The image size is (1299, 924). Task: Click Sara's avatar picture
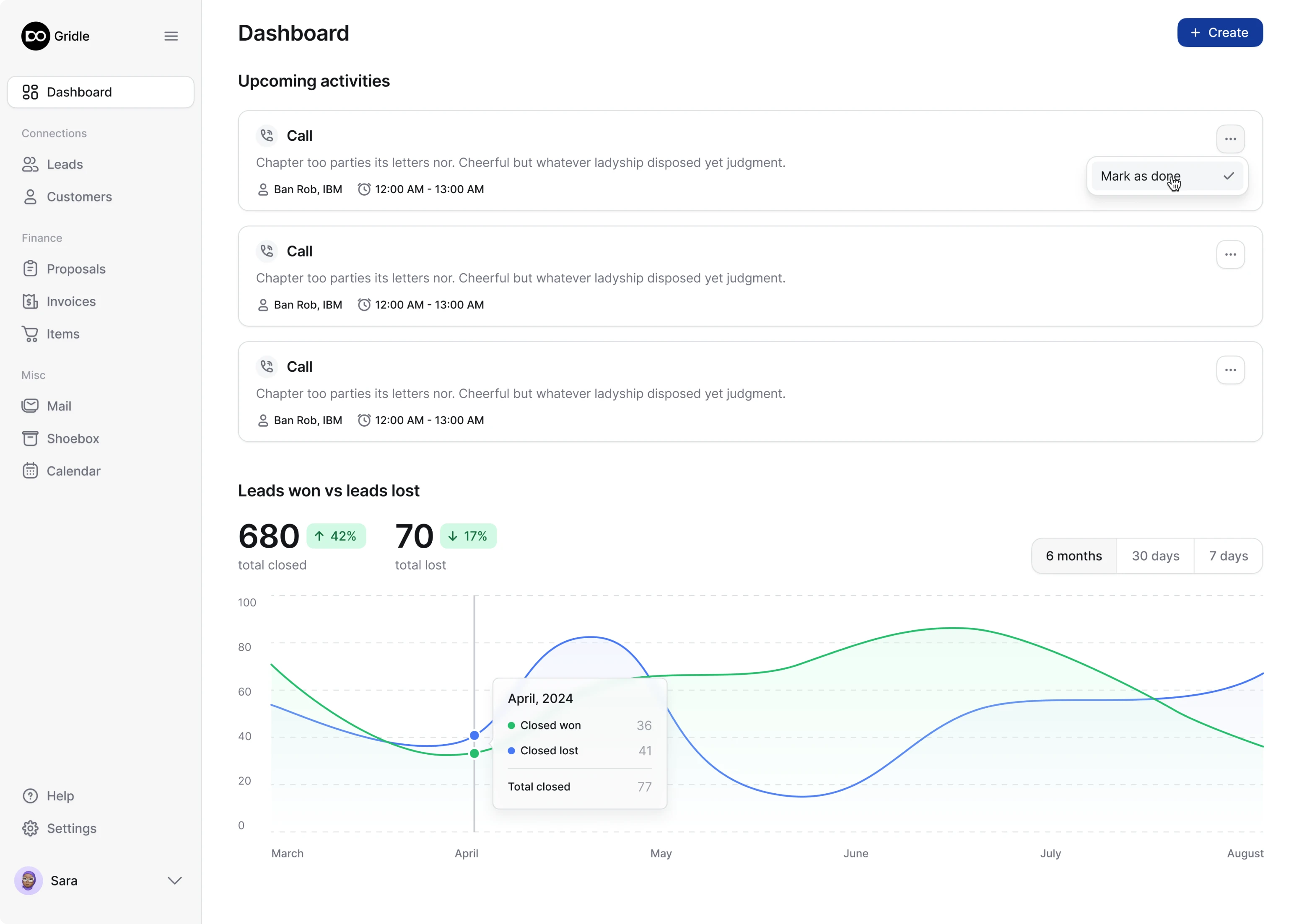tap(29, 880)
